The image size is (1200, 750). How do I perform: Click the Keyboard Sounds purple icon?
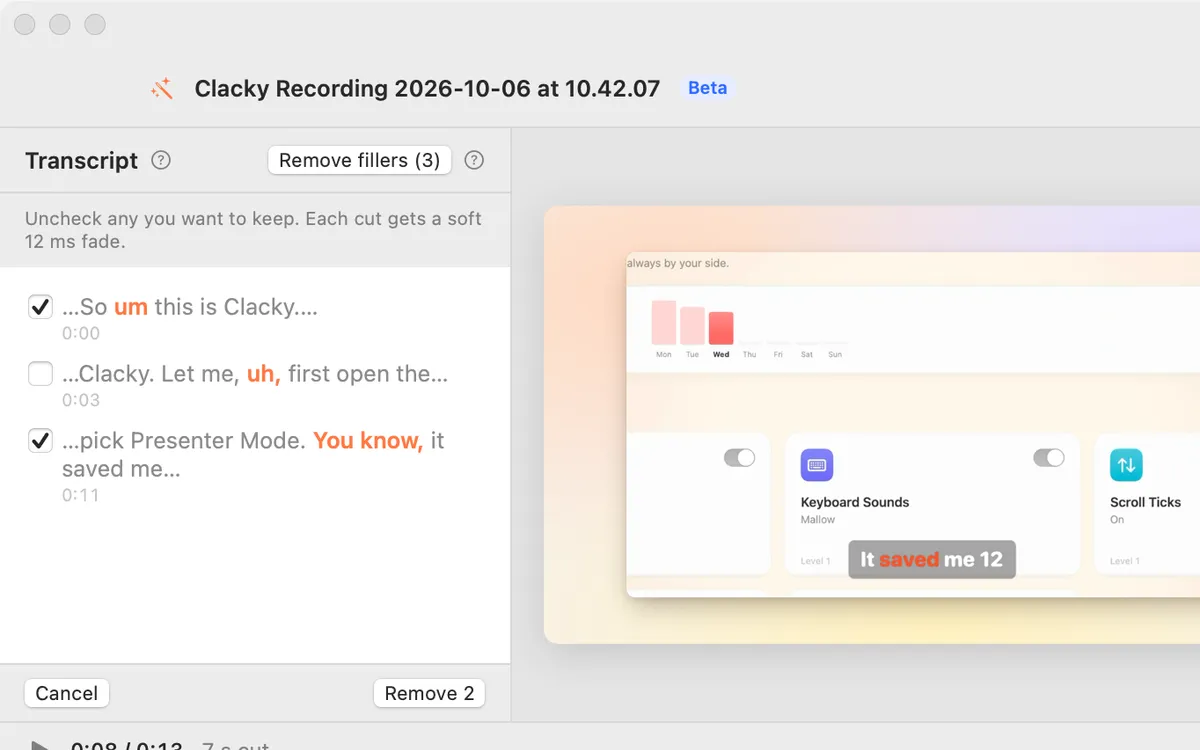coord(817,465)
